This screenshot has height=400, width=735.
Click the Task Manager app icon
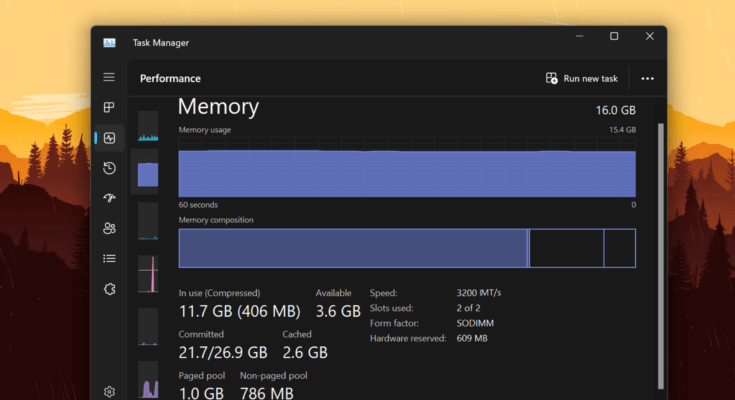click(x=109, y=43)
